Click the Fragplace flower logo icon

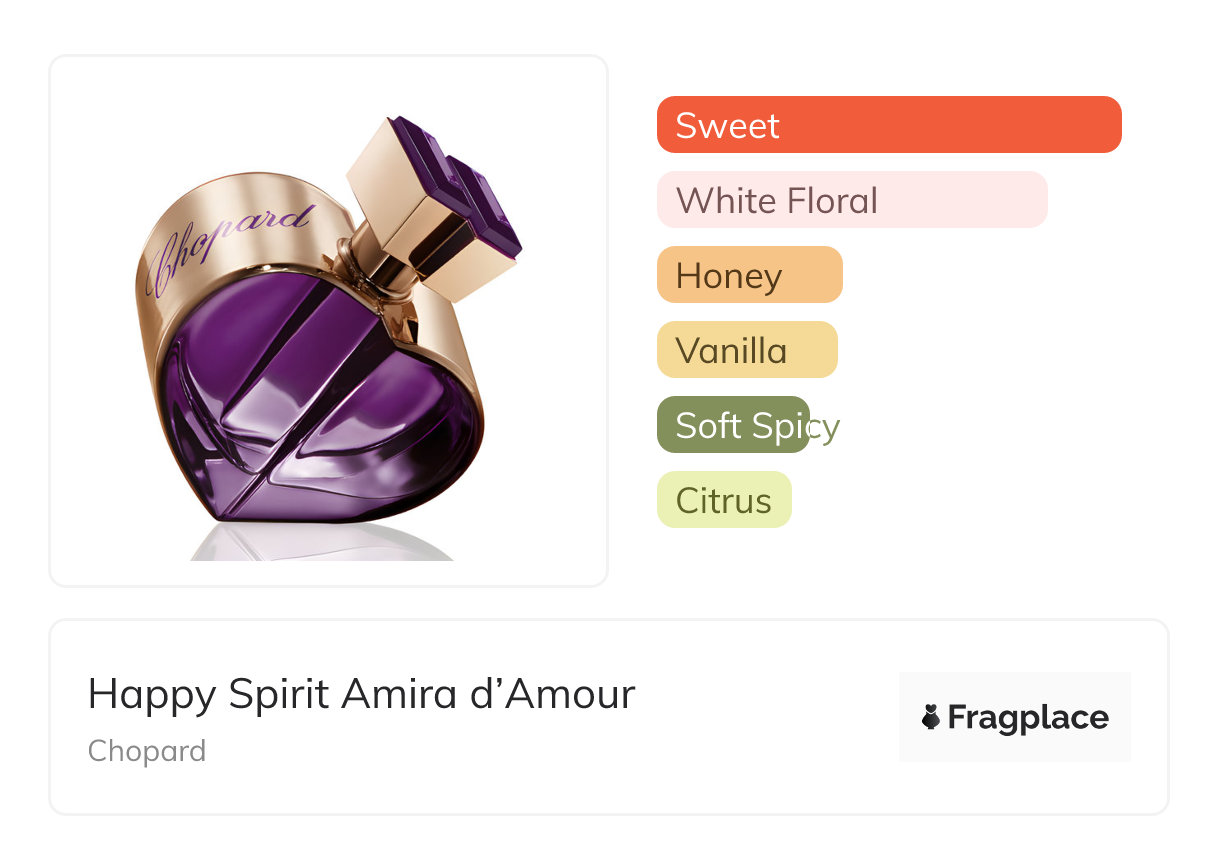(931, 717)
